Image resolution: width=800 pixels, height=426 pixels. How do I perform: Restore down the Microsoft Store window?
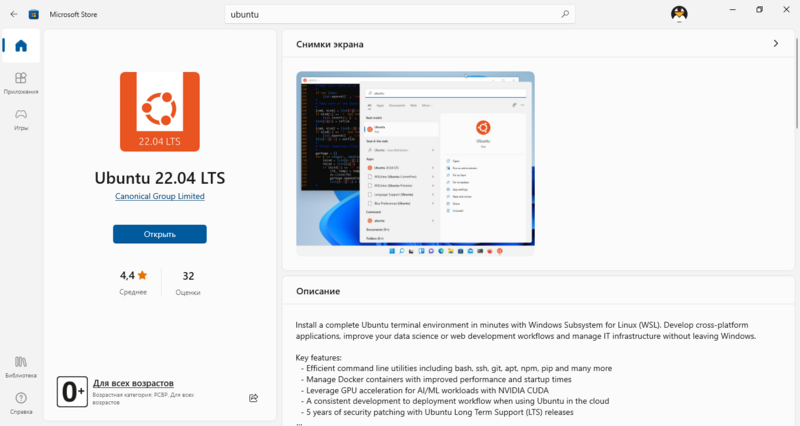[x=759, y=10]
